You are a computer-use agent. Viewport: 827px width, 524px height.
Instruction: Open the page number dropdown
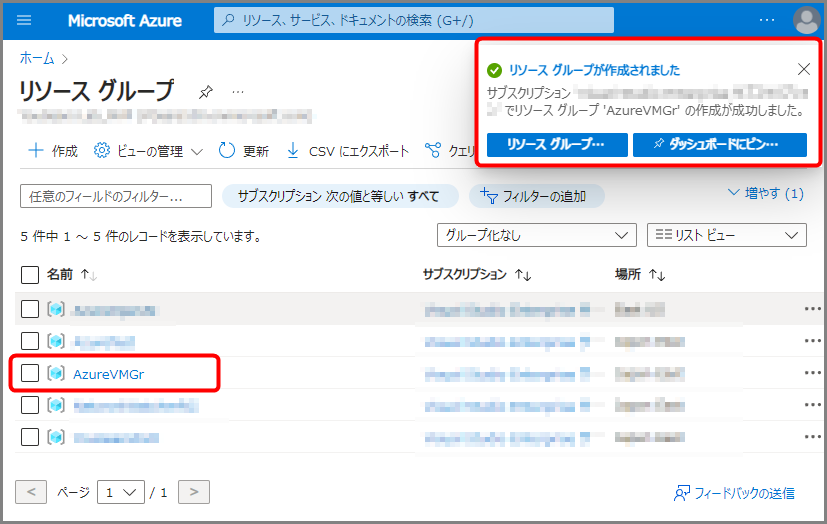[x=121, y=492]
